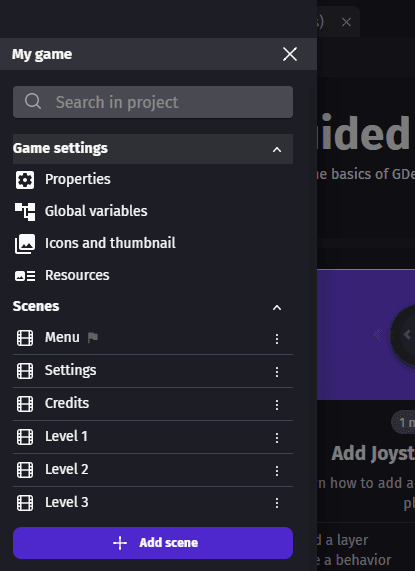Click the Add scene button
This screenshot has height=571, width=415.
pos(153,543)
